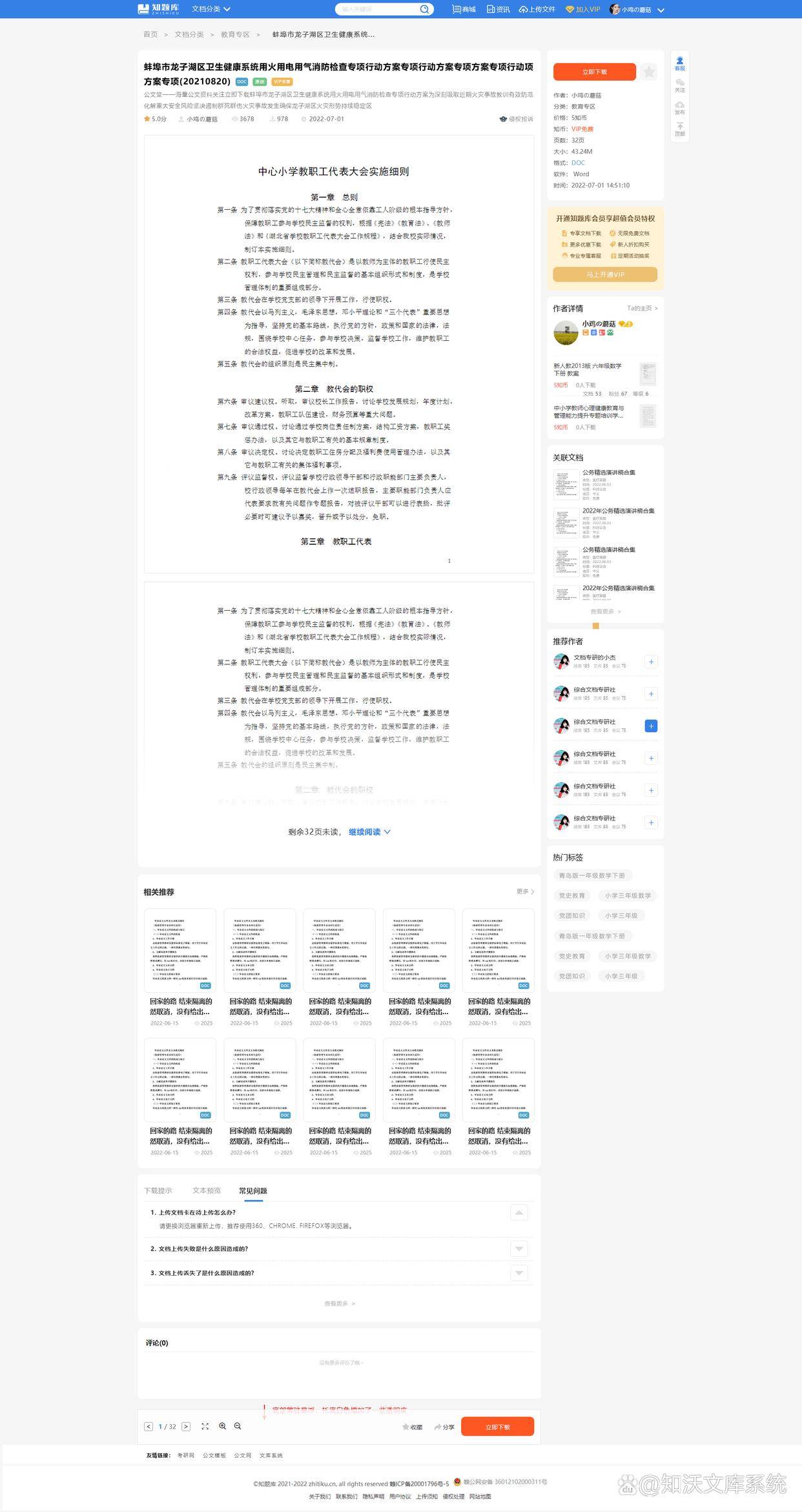Open the 商城 store link
Screen dimensions: 802x1512
[x=464, y=9]
